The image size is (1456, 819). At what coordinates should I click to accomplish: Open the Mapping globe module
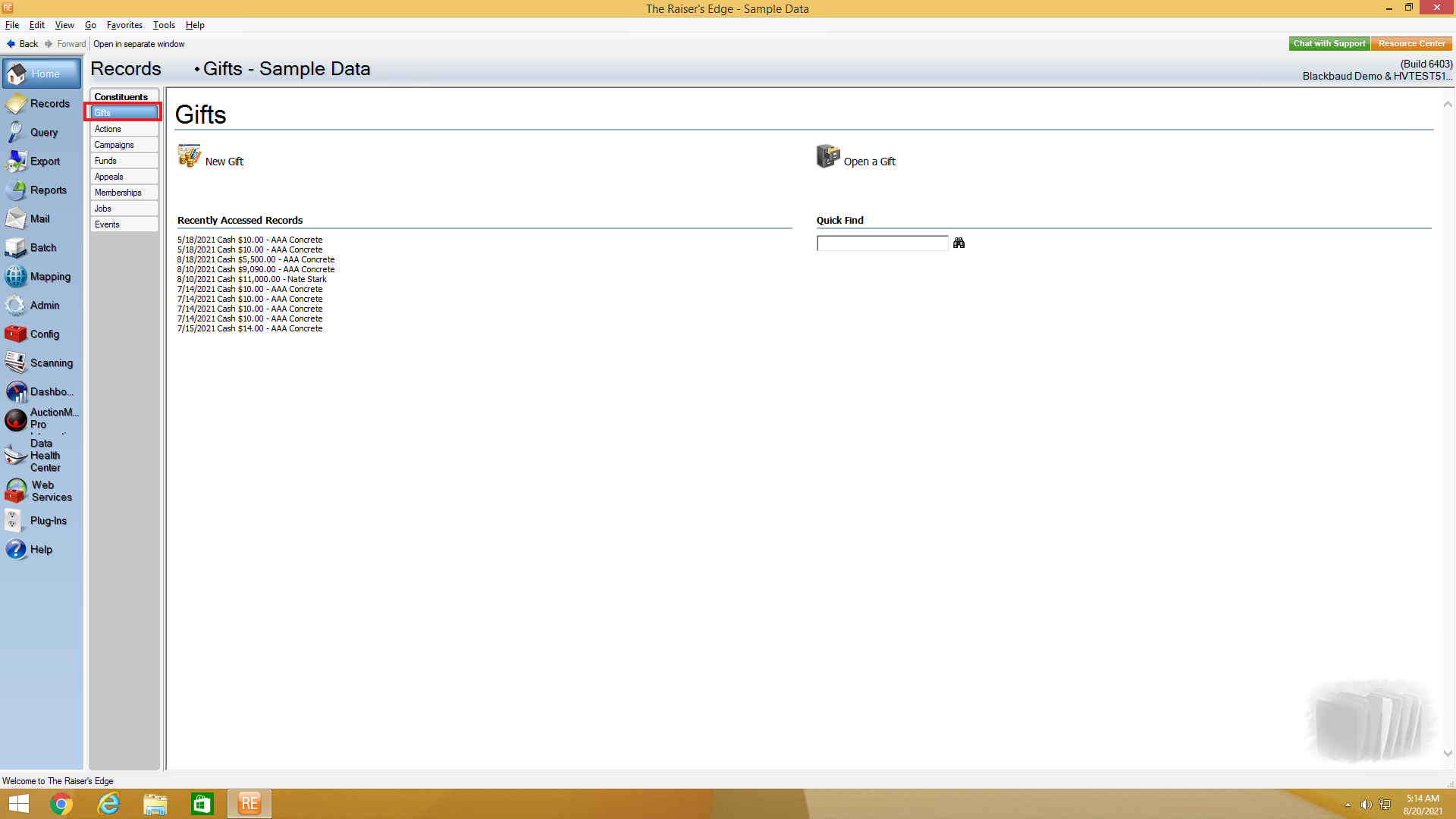16,276
